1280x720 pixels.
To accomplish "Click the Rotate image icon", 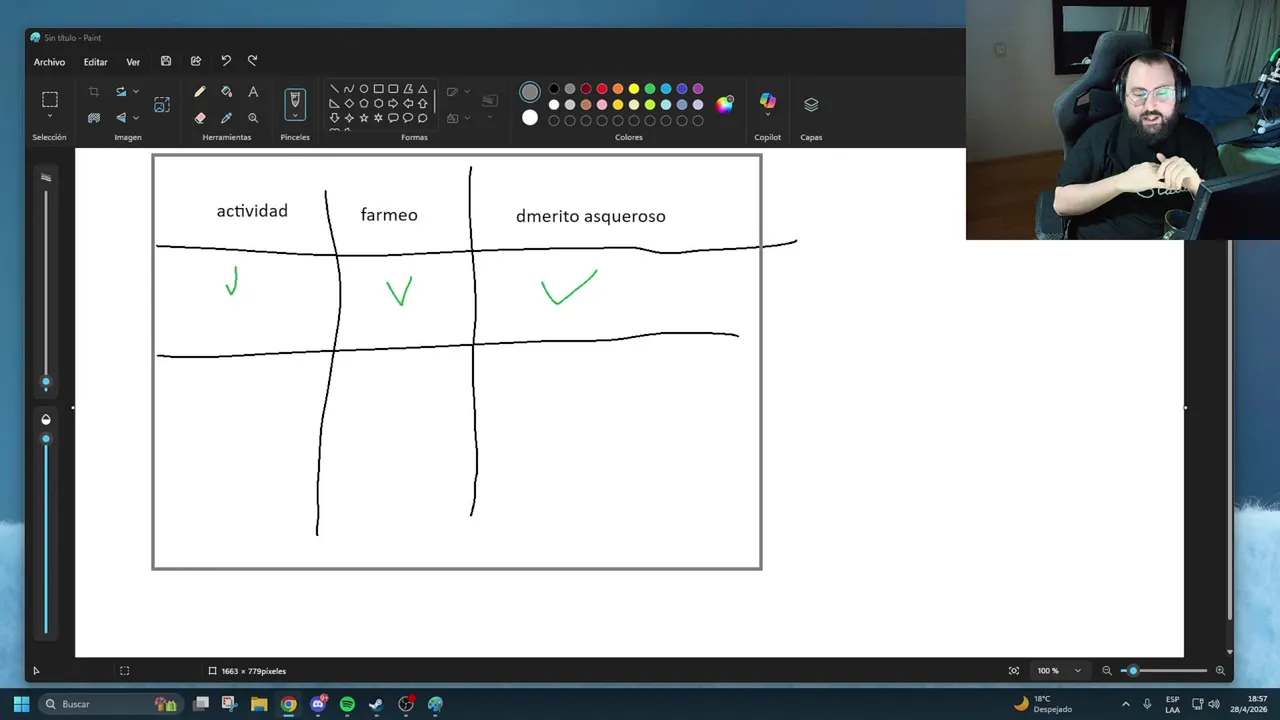I will [121, 91].
